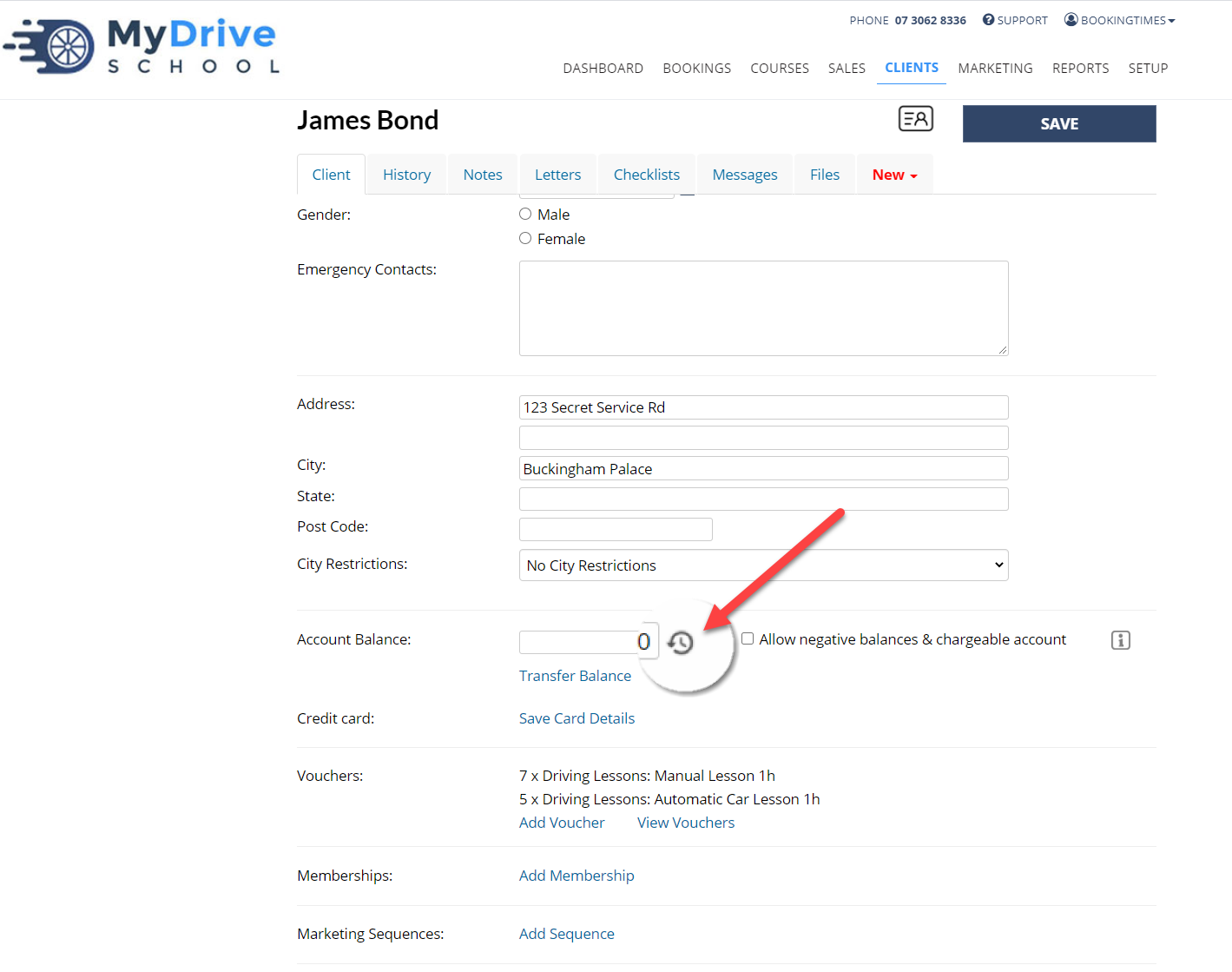Click the Post Code input field
Image resolution: width=1232 pixels, height=972 pixels.
(x=616, y=529)
